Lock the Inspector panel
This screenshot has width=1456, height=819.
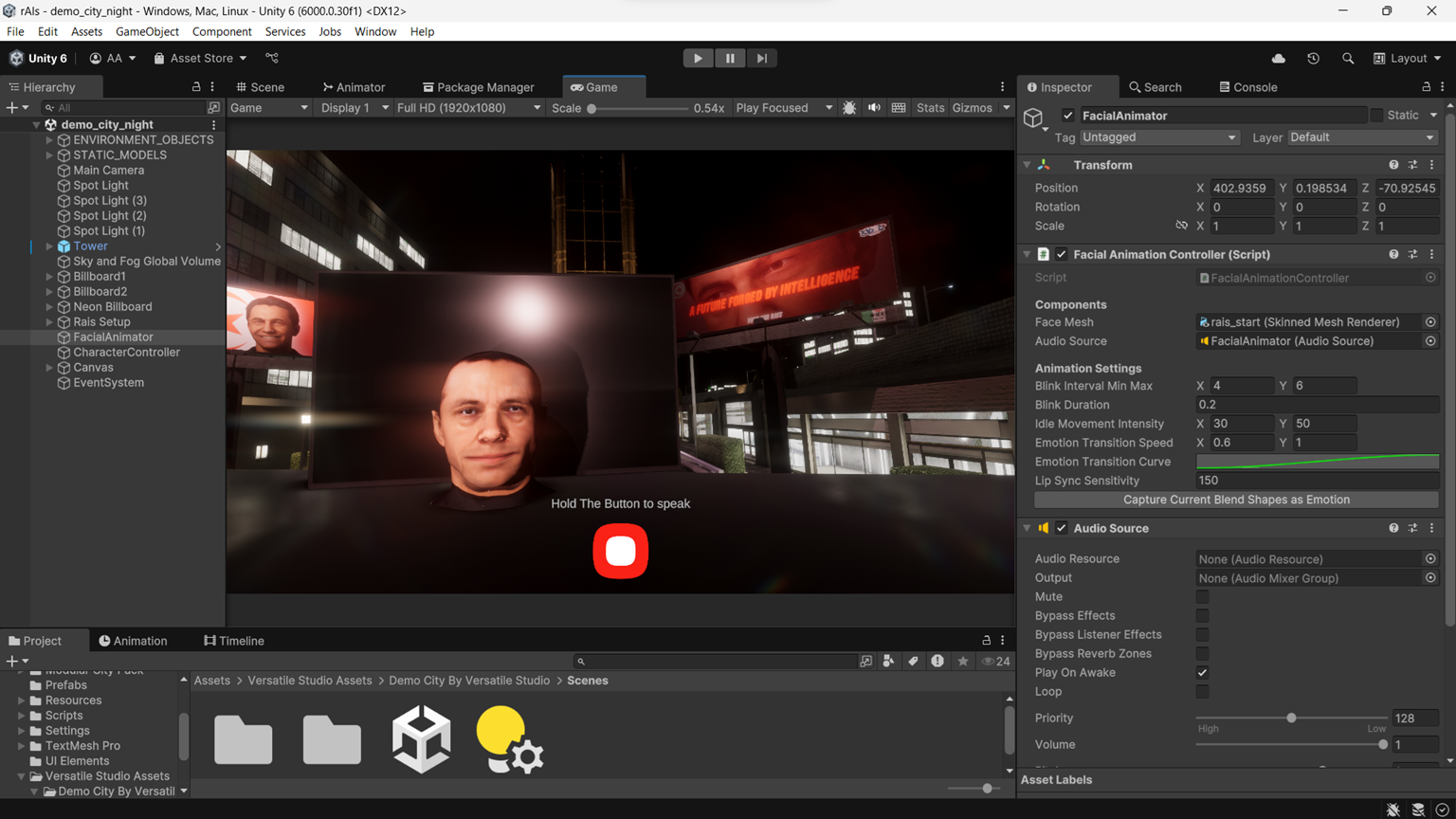click(x=1426, y=86)
